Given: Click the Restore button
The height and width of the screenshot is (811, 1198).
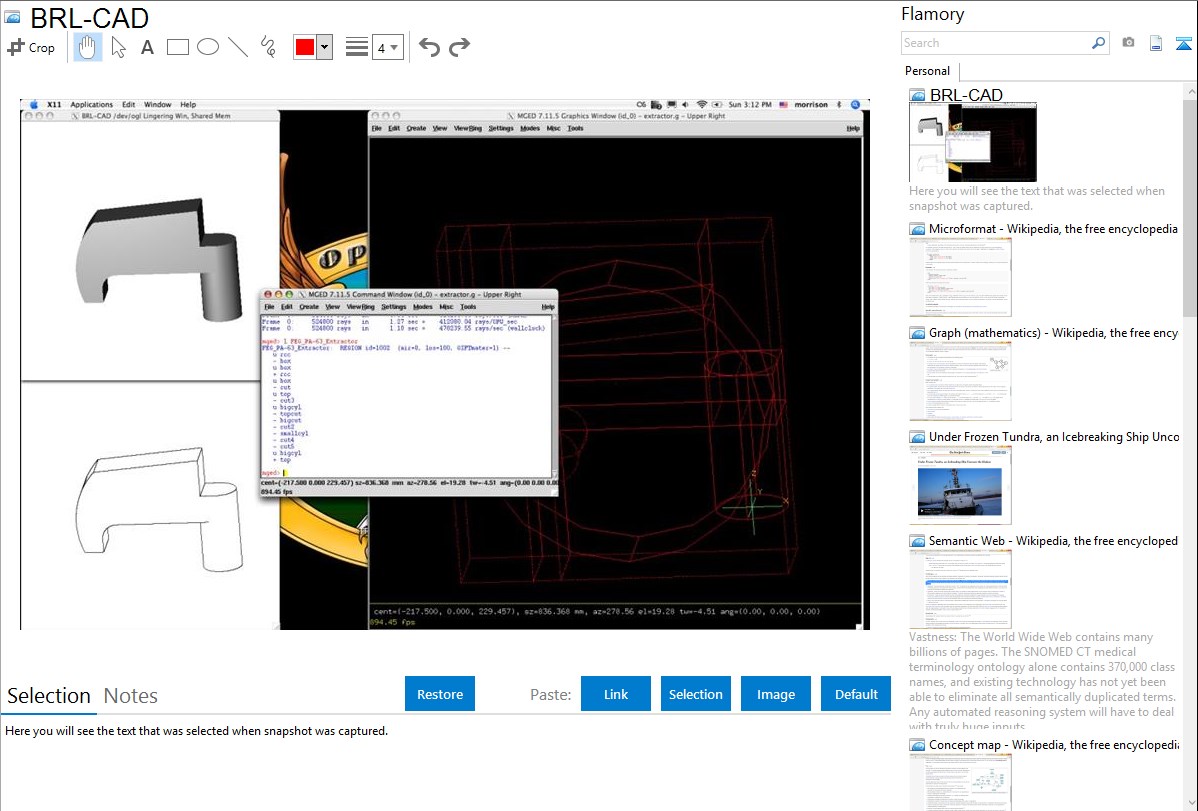Looking at the screenshot, I should [440, 694].
